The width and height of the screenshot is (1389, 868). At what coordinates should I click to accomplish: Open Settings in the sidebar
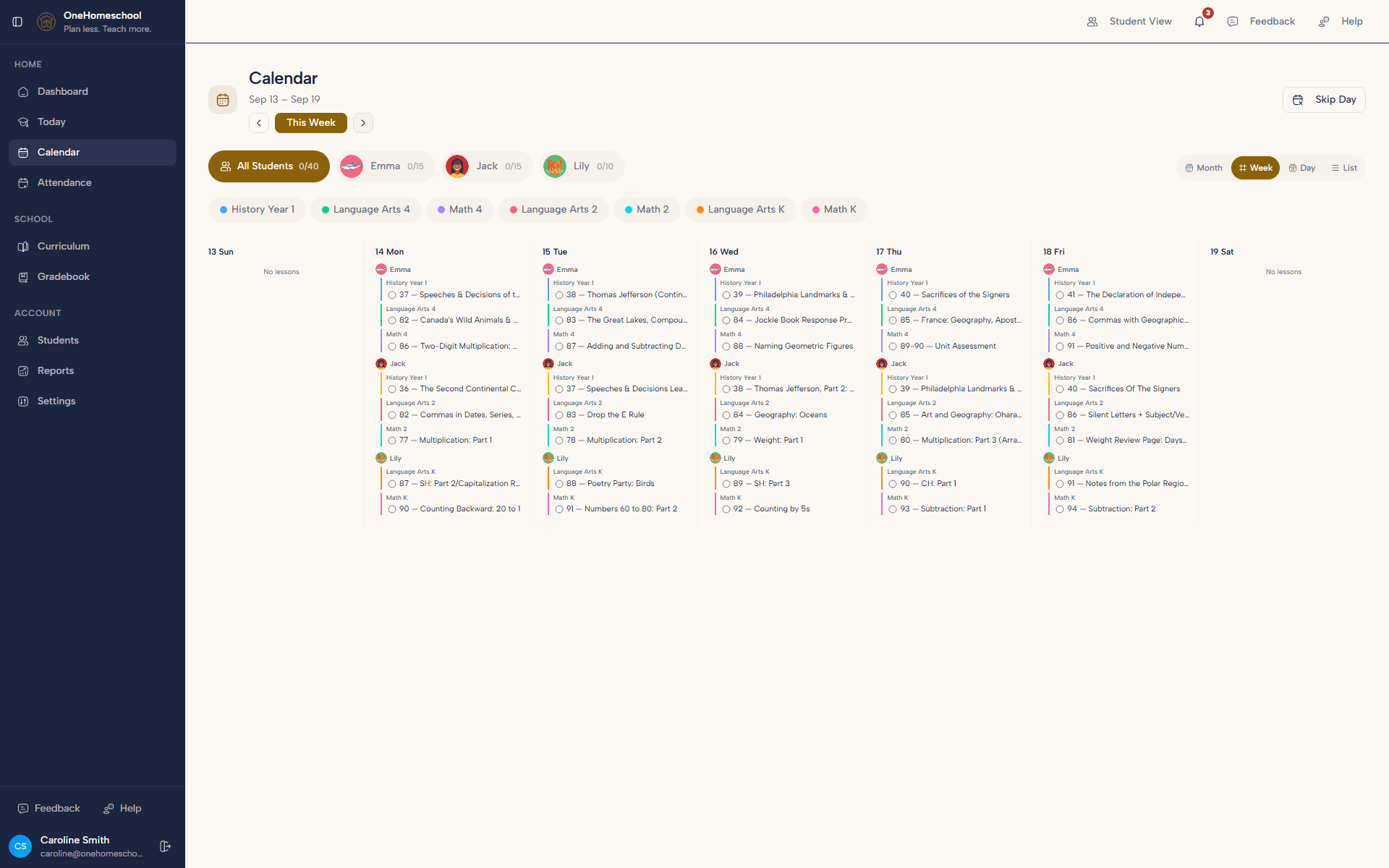point(93,401)
